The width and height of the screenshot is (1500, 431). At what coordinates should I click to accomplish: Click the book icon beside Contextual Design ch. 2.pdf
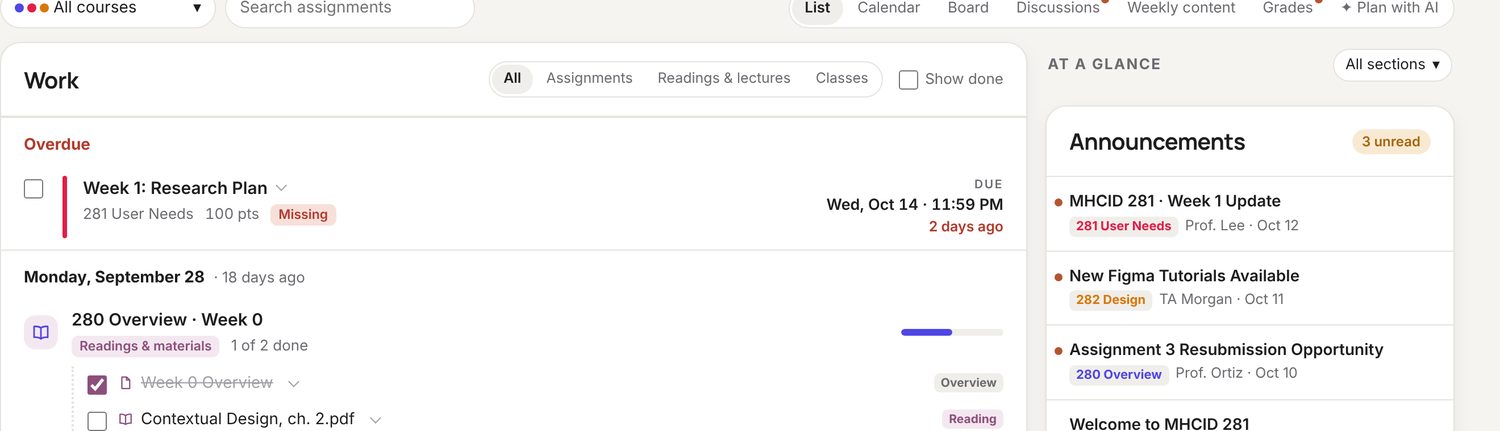pos(126,420)
